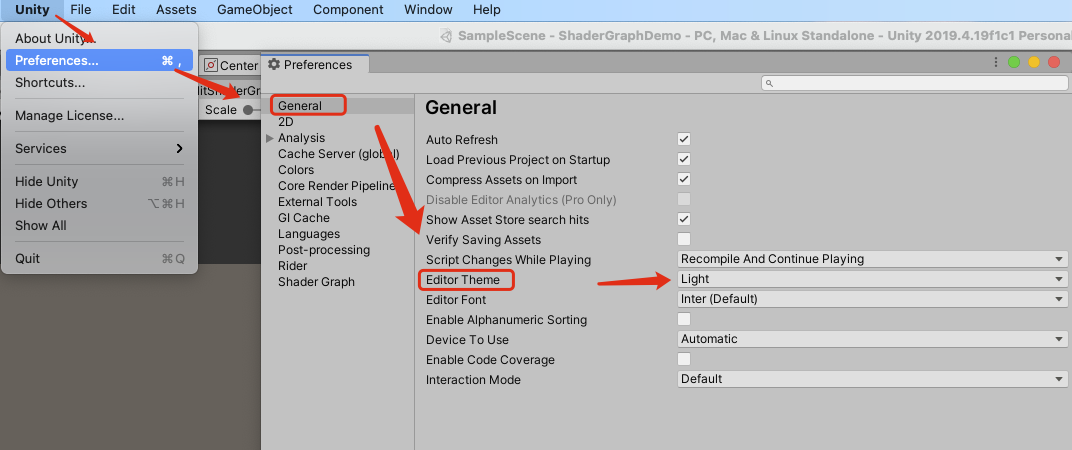The height and width of the screenshot is (450, 1072).
Task: Click the yellow minimize window button
Action: (1034, 62)
